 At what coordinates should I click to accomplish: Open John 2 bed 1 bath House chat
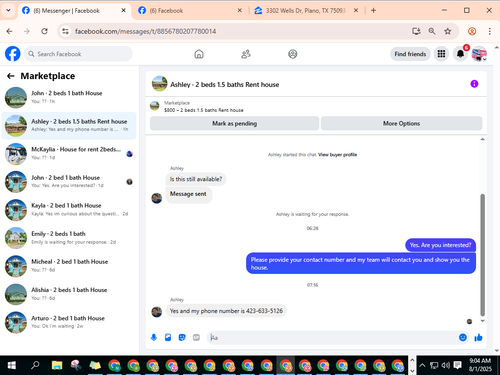[69, 182]
